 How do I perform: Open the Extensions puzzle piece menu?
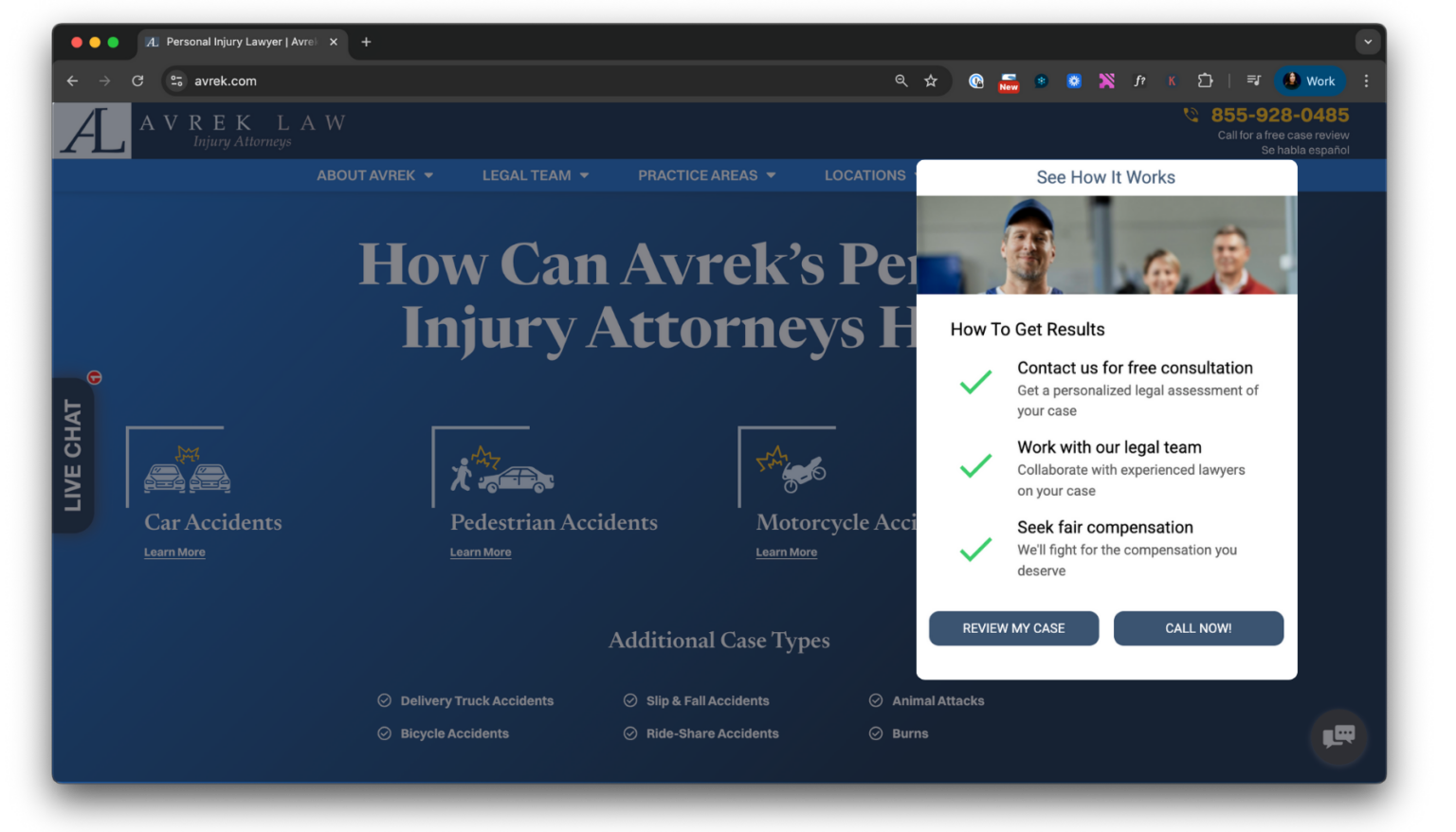pyautogui.click(x=1205, y=81)
